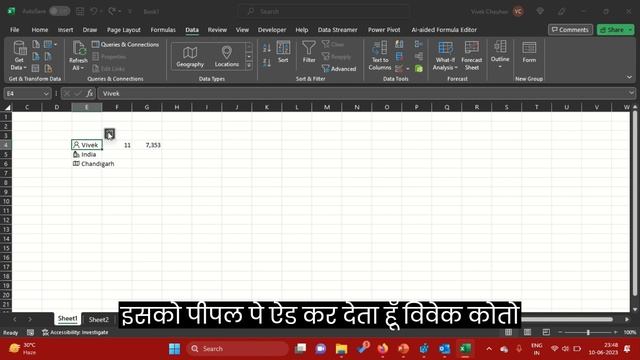This screenshot has height=360, width=640.
Task: Click the zoom slider handle
Action: coord(588,332)
